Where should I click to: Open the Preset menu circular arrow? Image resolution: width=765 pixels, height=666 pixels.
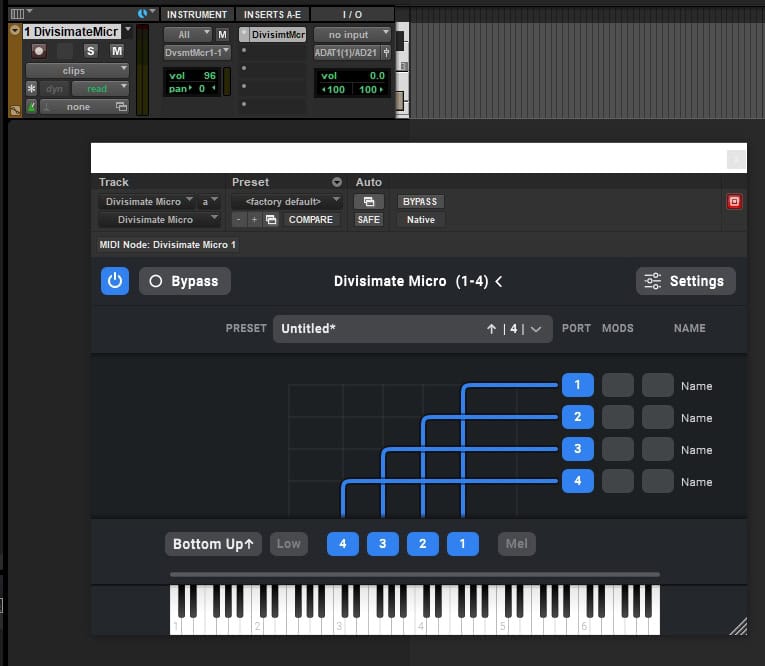click(337, 182)
